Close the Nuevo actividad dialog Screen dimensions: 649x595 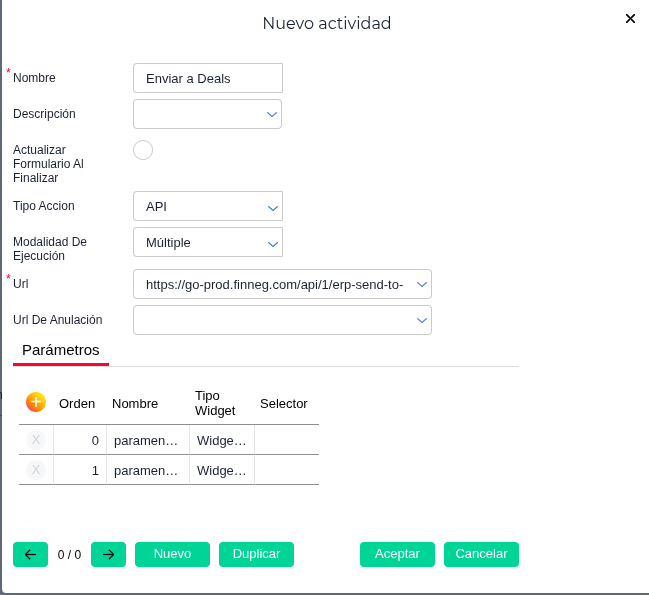point(630,19)
